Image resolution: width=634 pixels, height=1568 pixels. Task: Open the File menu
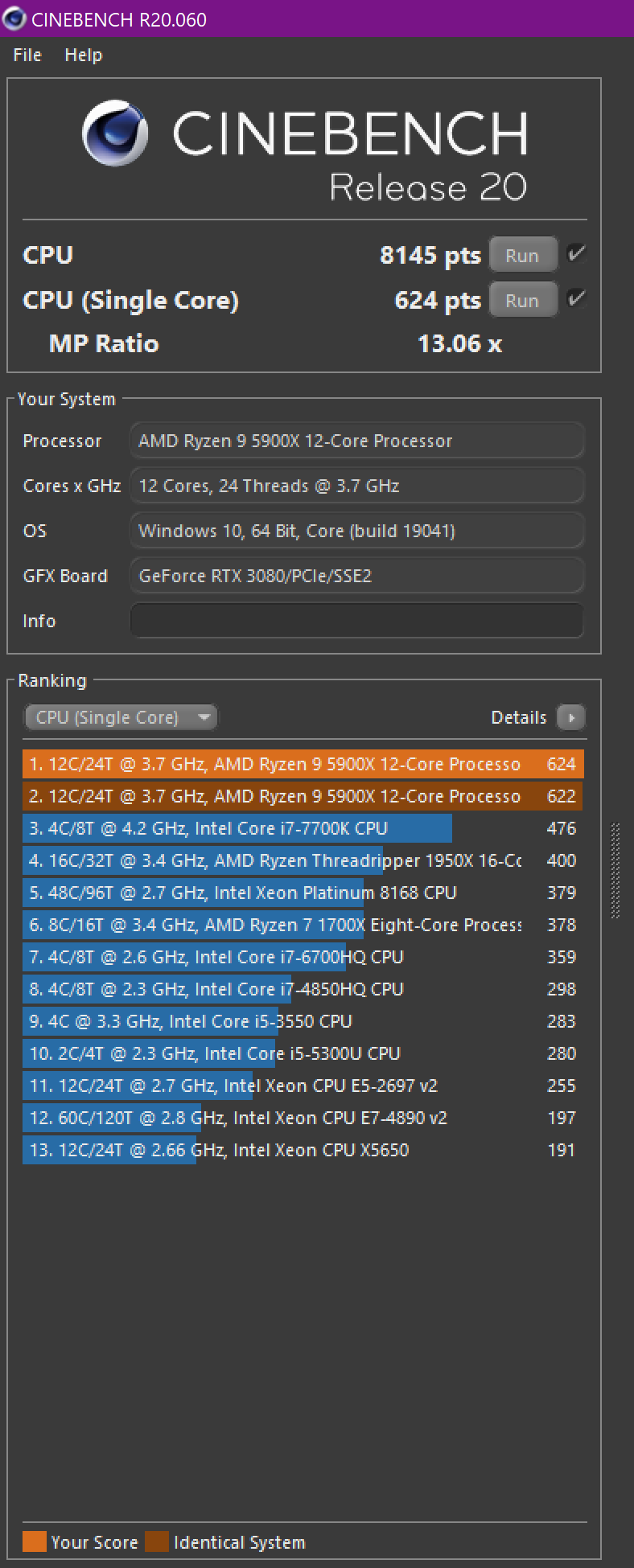[x=27, y=55]
